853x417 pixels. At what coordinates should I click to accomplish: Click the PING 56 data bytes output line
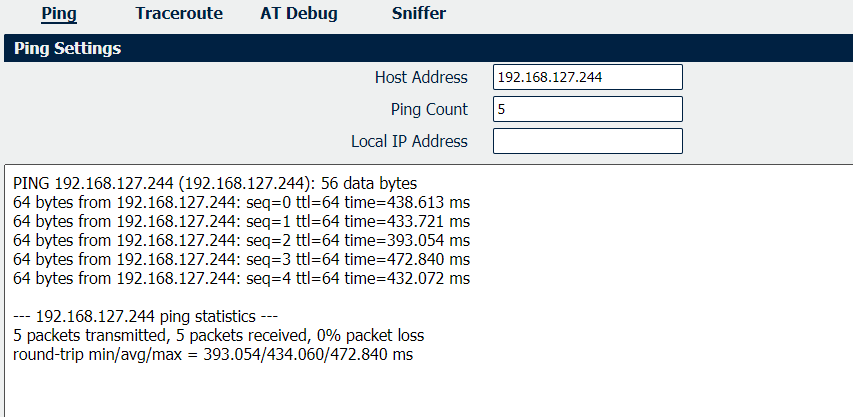tap(215, 183)
